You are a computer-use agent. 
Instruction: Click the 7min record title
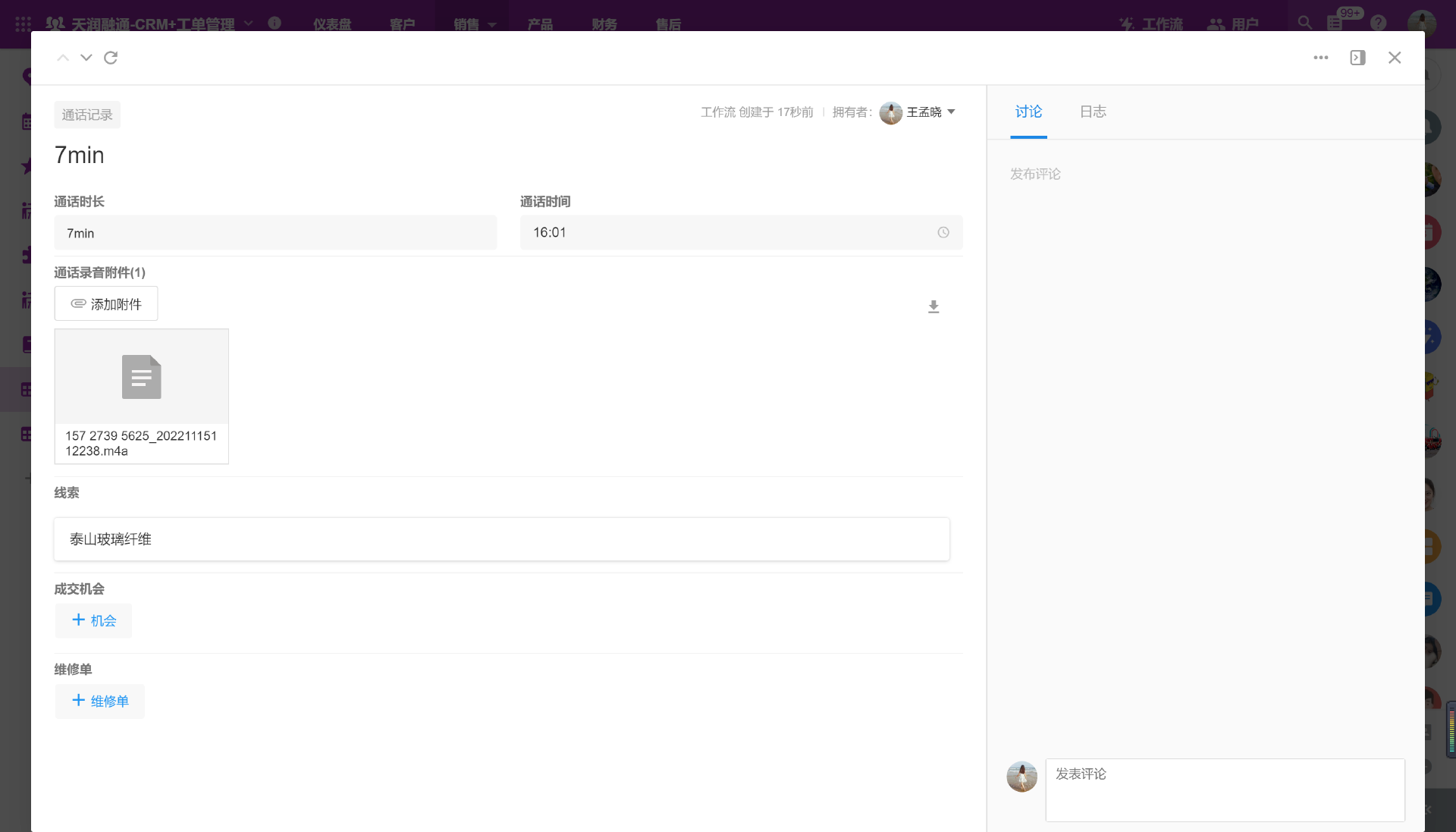click(x=79, y=155)
